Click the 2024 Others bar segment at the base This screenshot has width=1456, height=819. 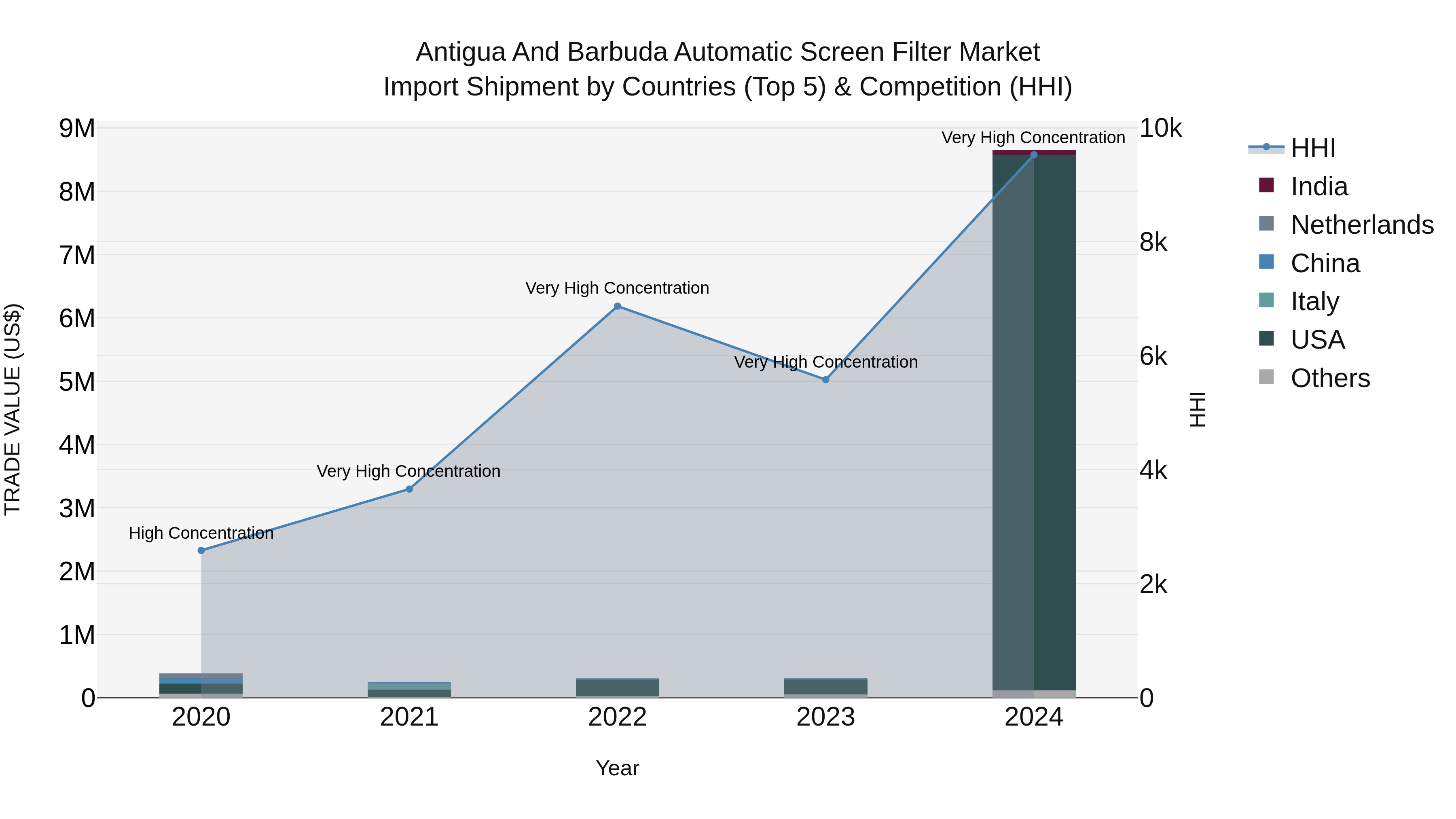(1034, 694)
